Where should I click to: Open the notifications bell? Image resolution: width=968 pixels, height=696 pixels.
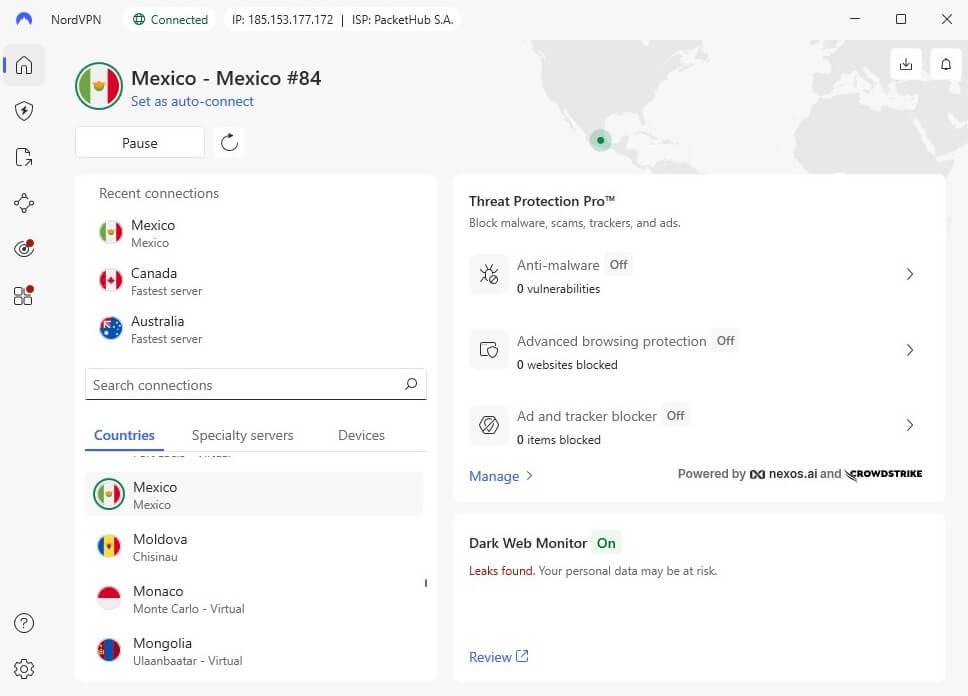[946, 63]
